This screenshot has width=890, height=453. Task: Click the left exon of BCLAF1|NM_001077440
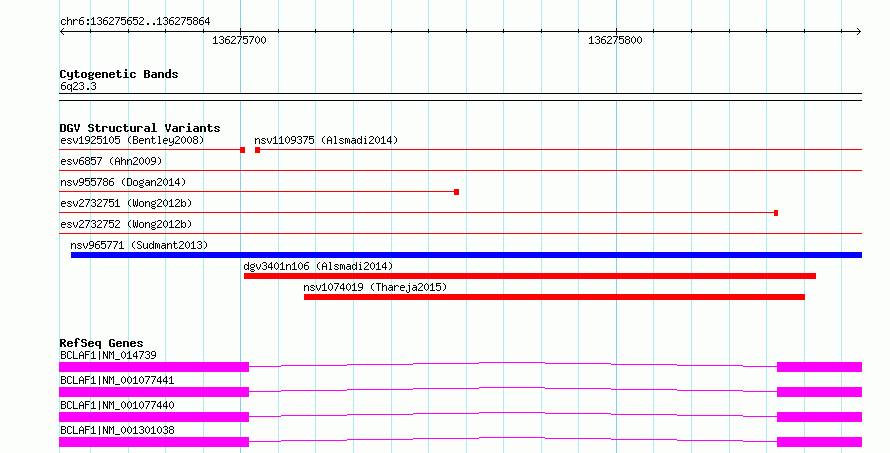coord(154,417)
